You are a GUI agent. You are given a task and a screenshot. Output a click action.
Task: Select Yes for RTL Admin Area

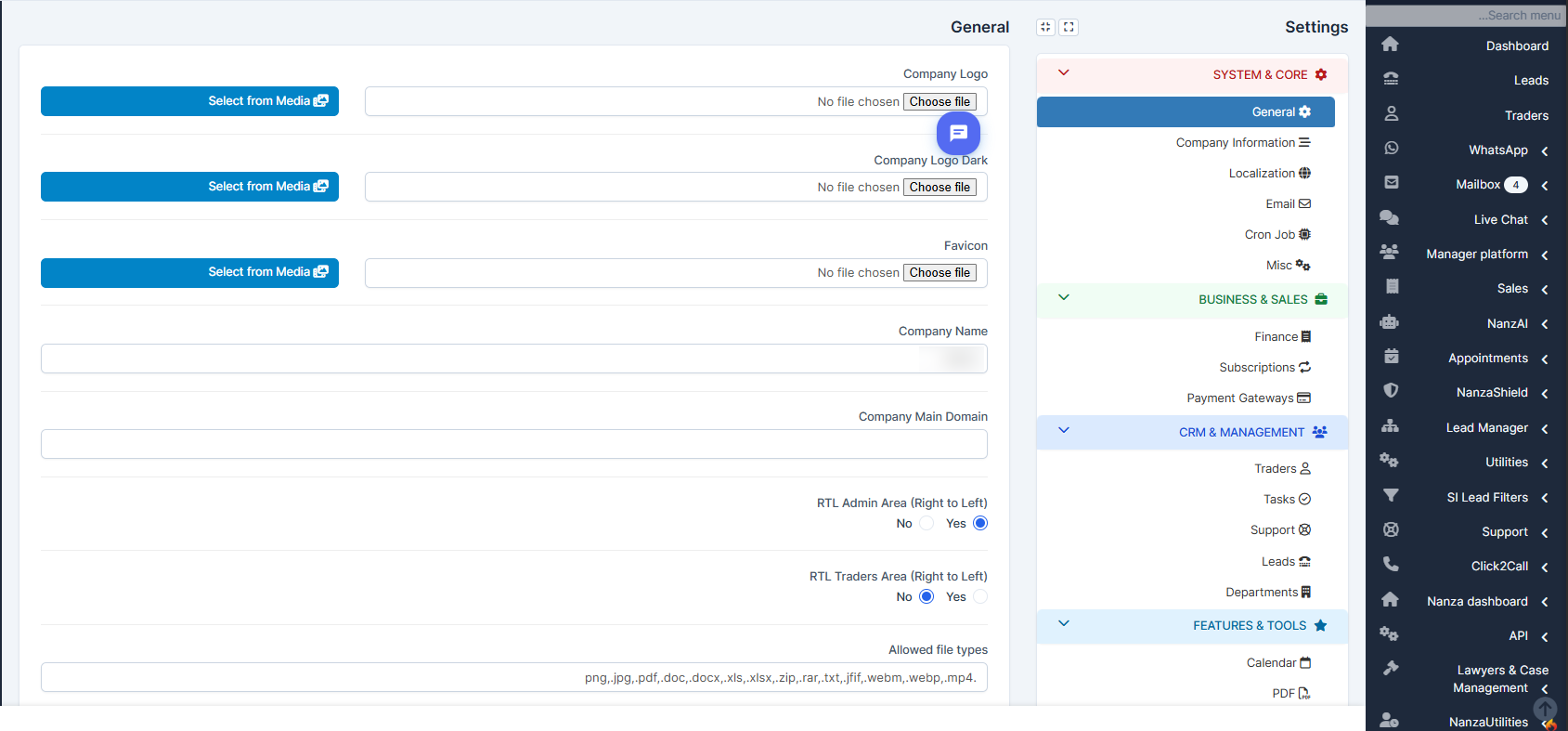click(x=980, y=524)
